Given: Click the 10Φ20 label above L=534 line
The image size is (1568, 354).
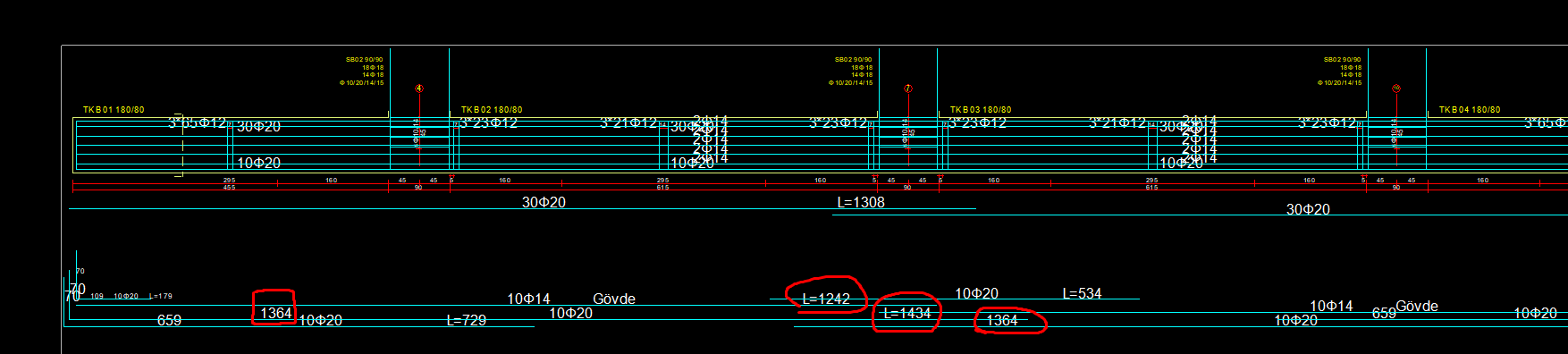Looking at the screenshot, I should (977, 293).
